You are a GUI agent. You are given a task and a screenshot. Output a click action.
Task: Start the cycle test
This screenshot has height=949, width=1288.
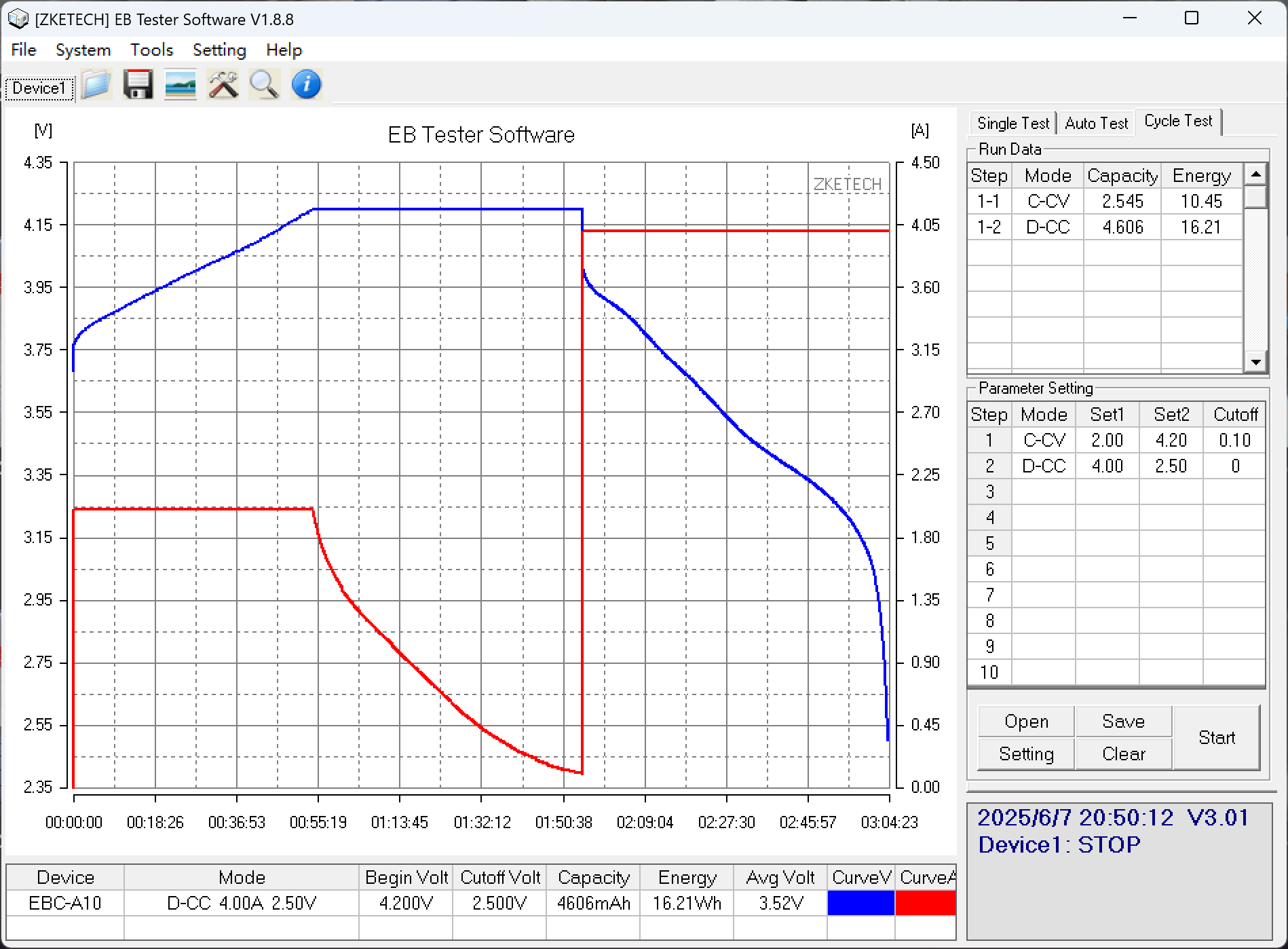click(1217, 738)
